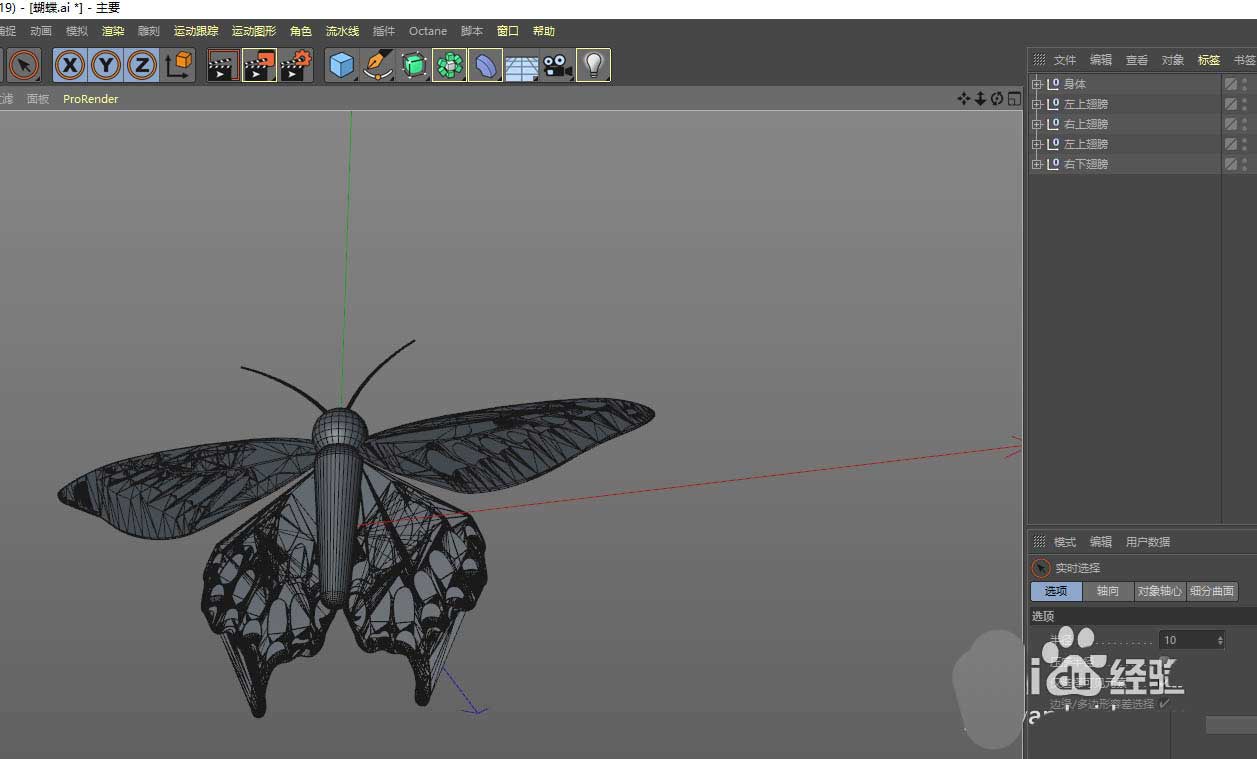Expand the 右上翅膀 object node
Screen dimensions: 1257x759
click(1037, 124)
